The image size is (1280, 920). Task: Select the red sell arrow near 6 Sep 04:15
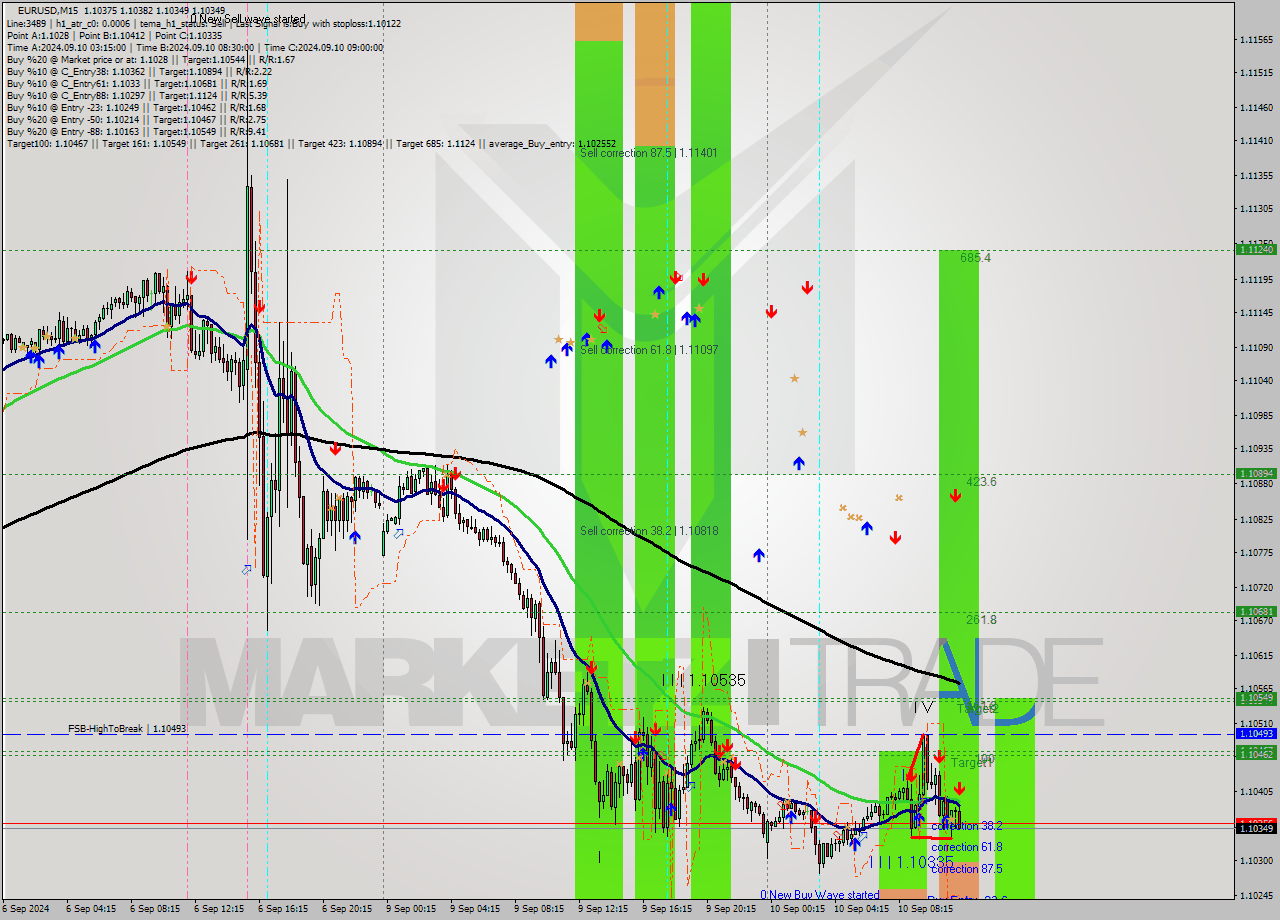click(x=190, y=277)
